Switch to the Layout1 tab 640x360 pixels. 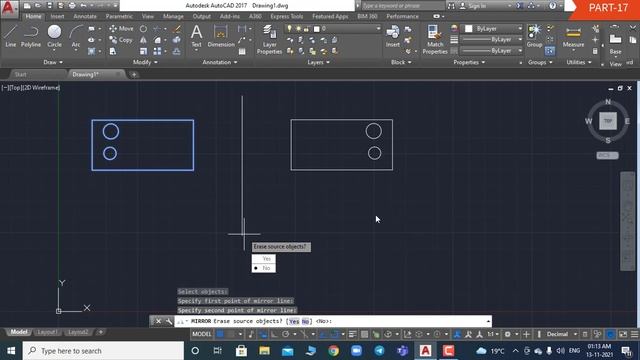(47, 332)
